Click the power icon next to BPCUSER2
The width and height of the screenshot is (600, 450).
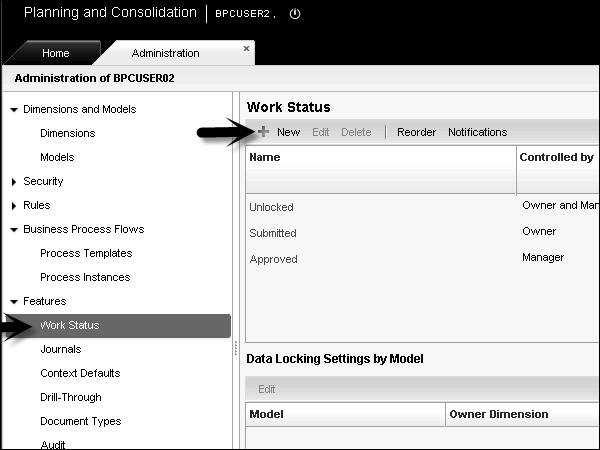pos(294,14)
